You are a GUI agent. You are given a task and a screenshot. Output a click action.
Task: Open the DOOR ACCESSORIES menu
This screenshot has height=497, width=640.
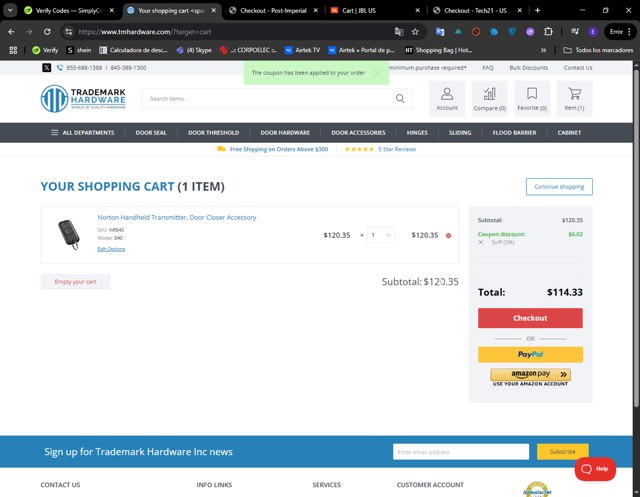(x=358, y=133)
